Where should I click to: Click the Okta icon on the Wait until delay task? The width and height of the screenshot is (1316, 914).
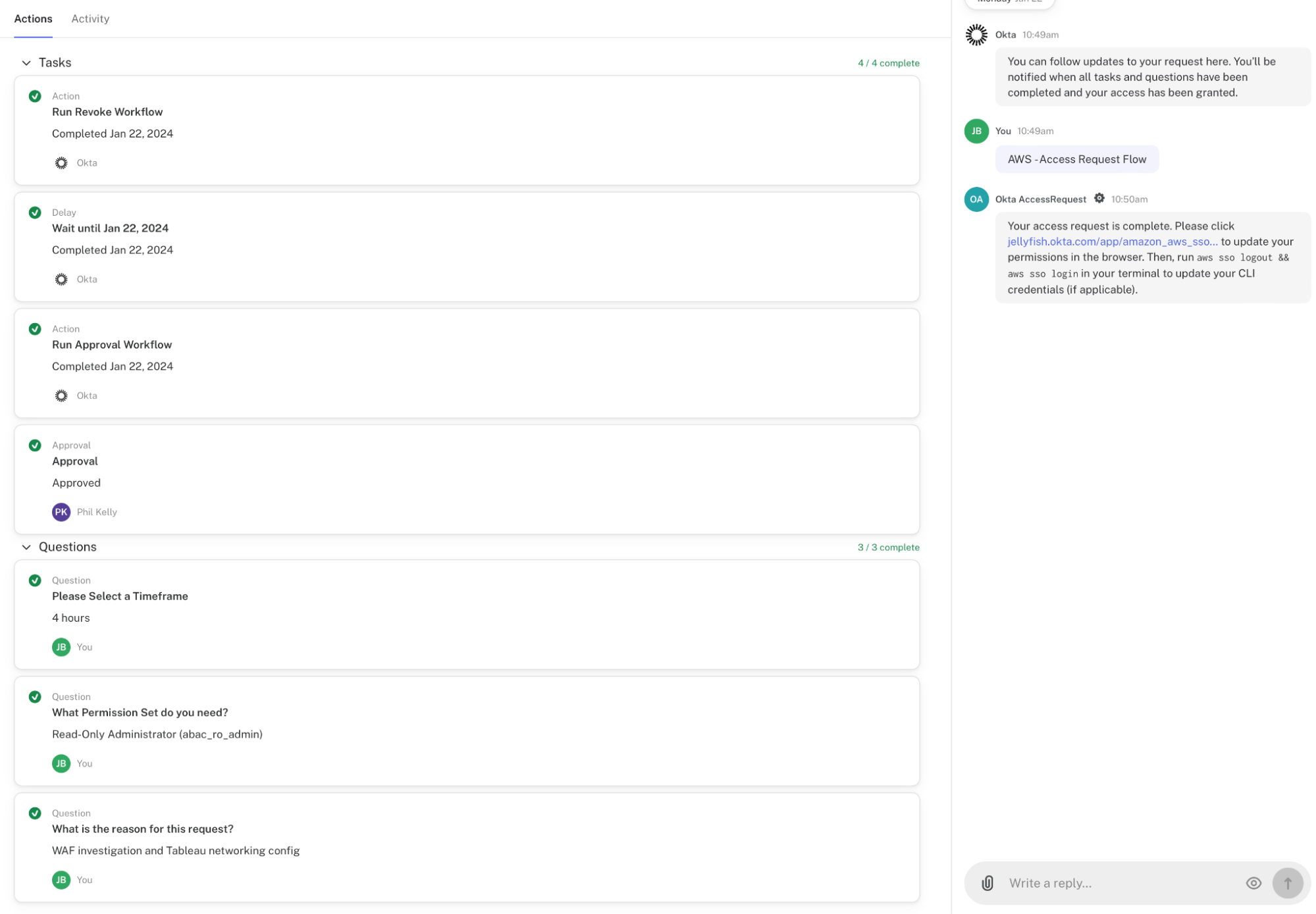61,279
